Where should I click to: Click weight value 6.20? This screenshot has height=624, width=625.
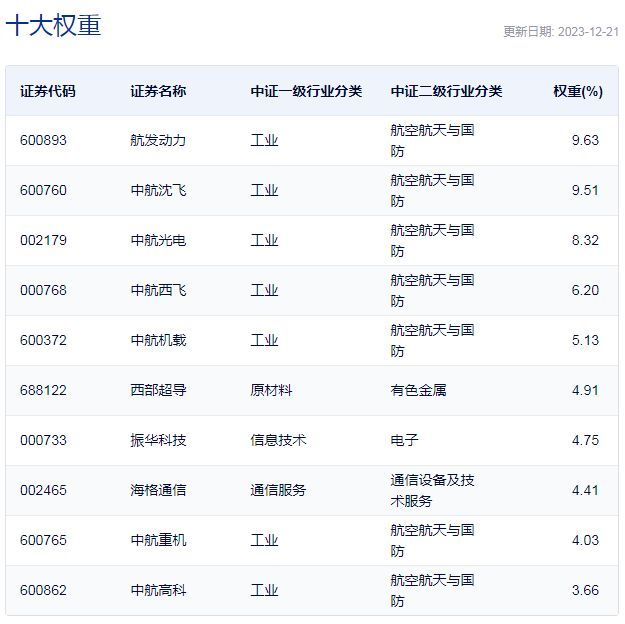(585, 290)
